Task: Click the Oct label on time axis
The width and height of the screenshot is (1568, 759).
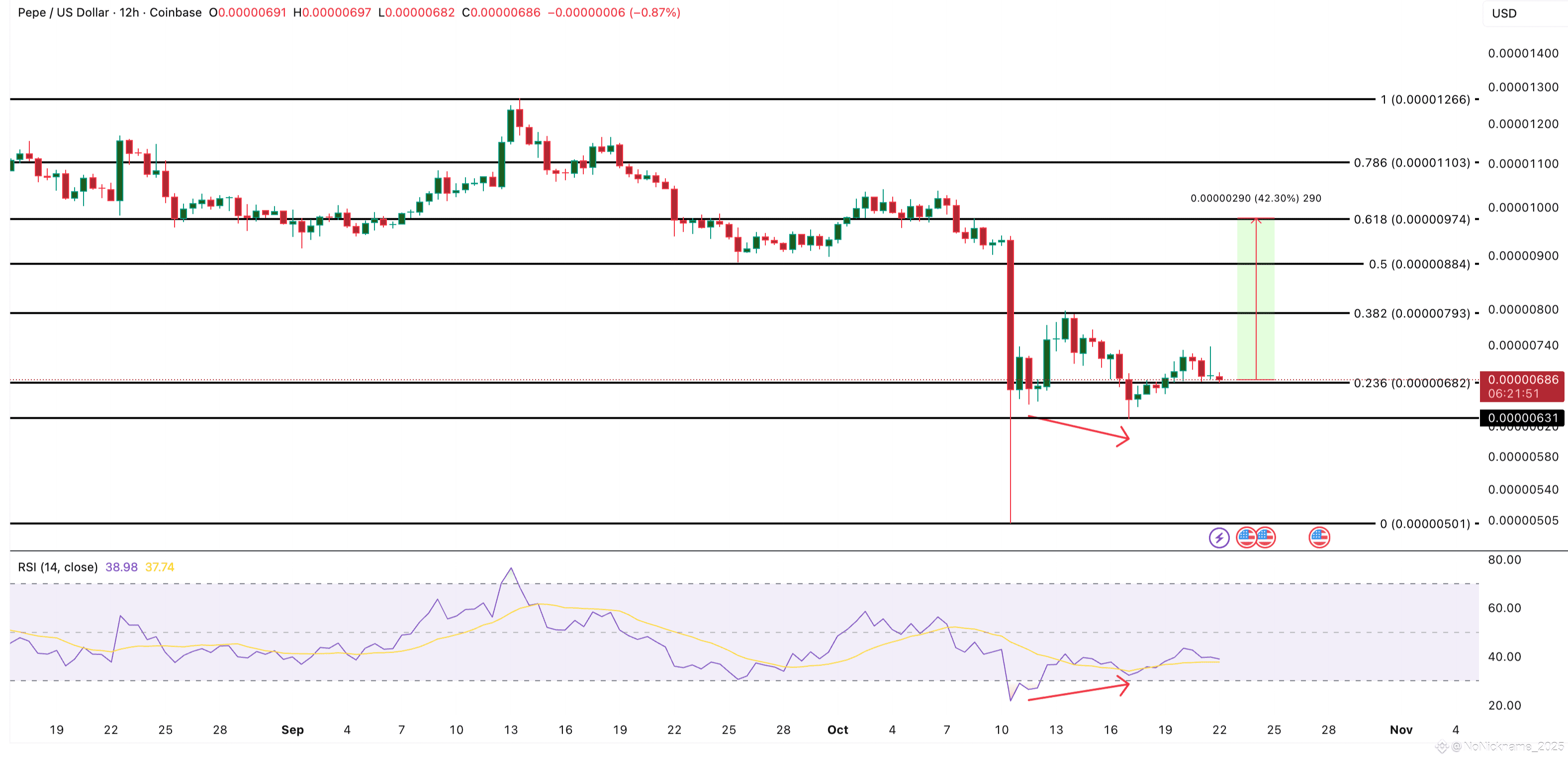Action: [837, 729]
